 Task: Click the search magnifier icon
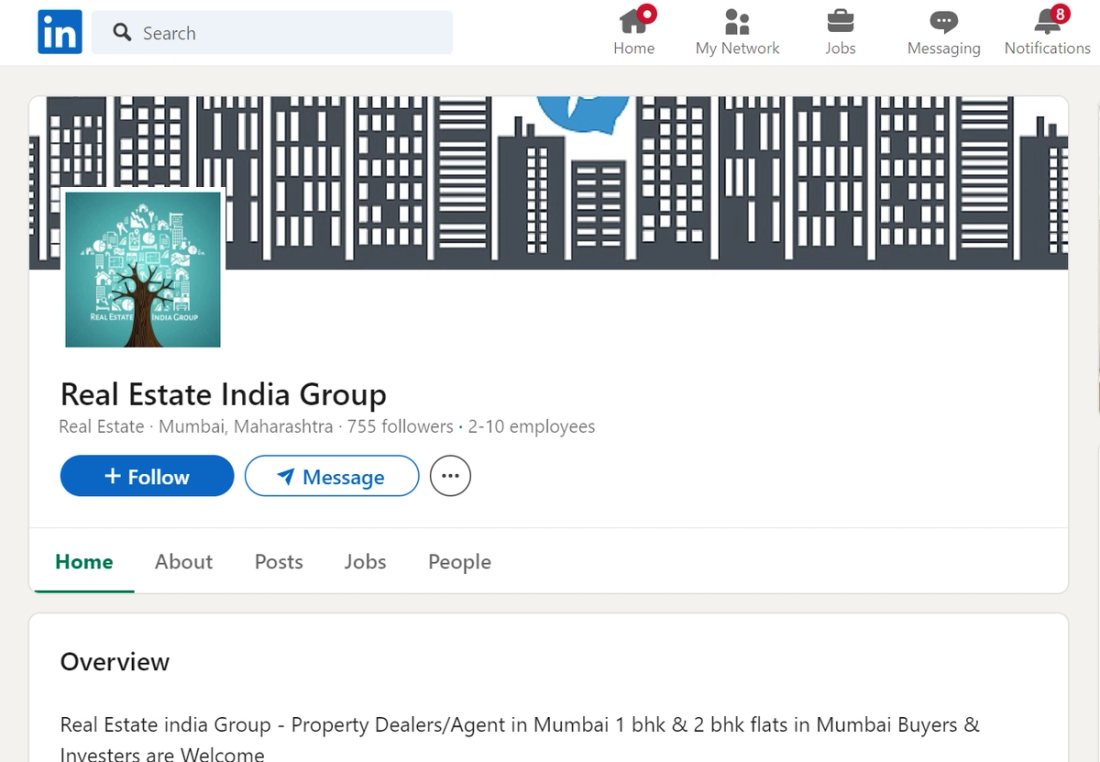pyautogui.click(x=122, y=32)
